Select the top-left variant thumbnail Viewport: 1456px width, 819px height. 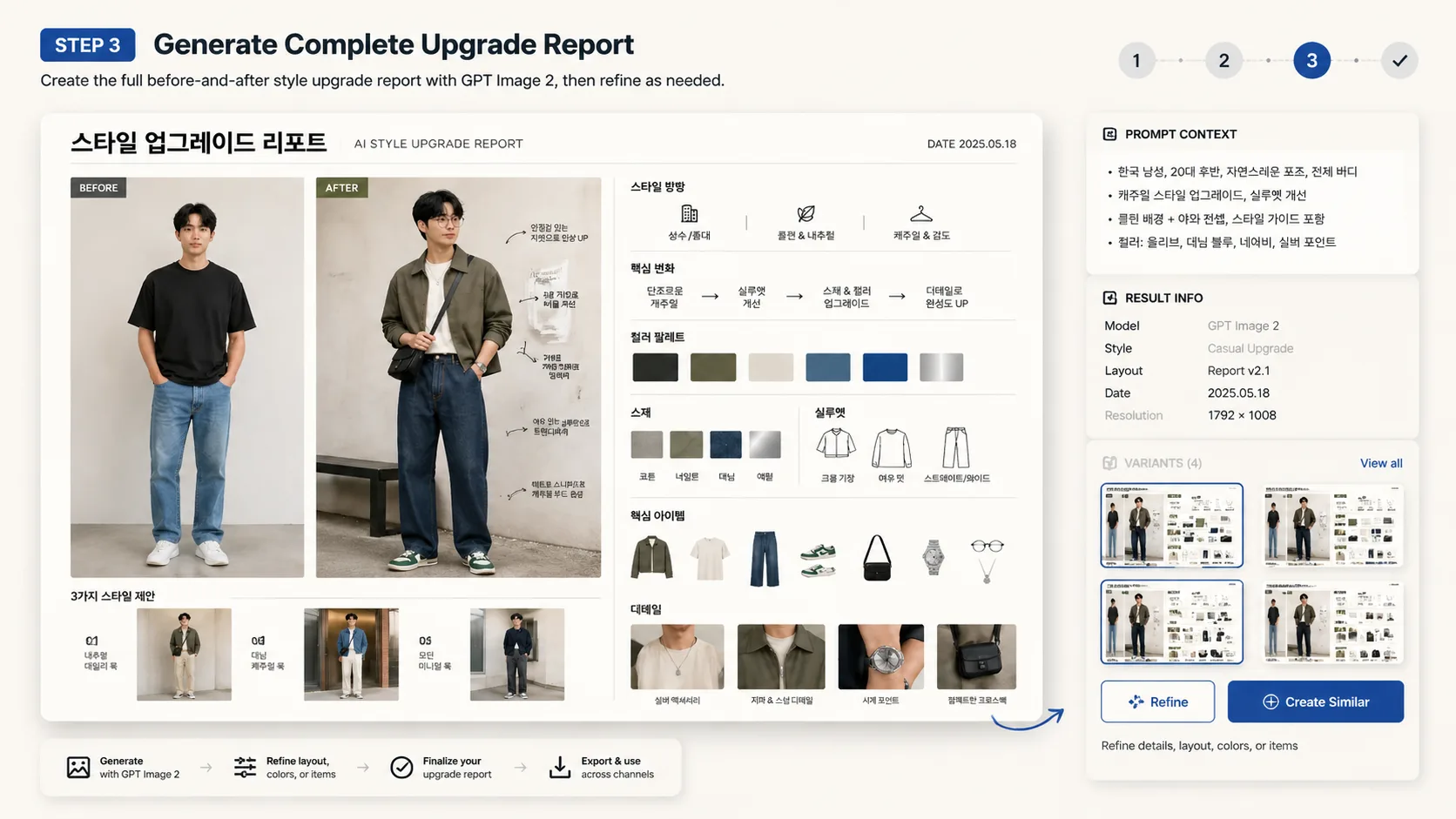pyautogui.click(x=1171, y=526)
